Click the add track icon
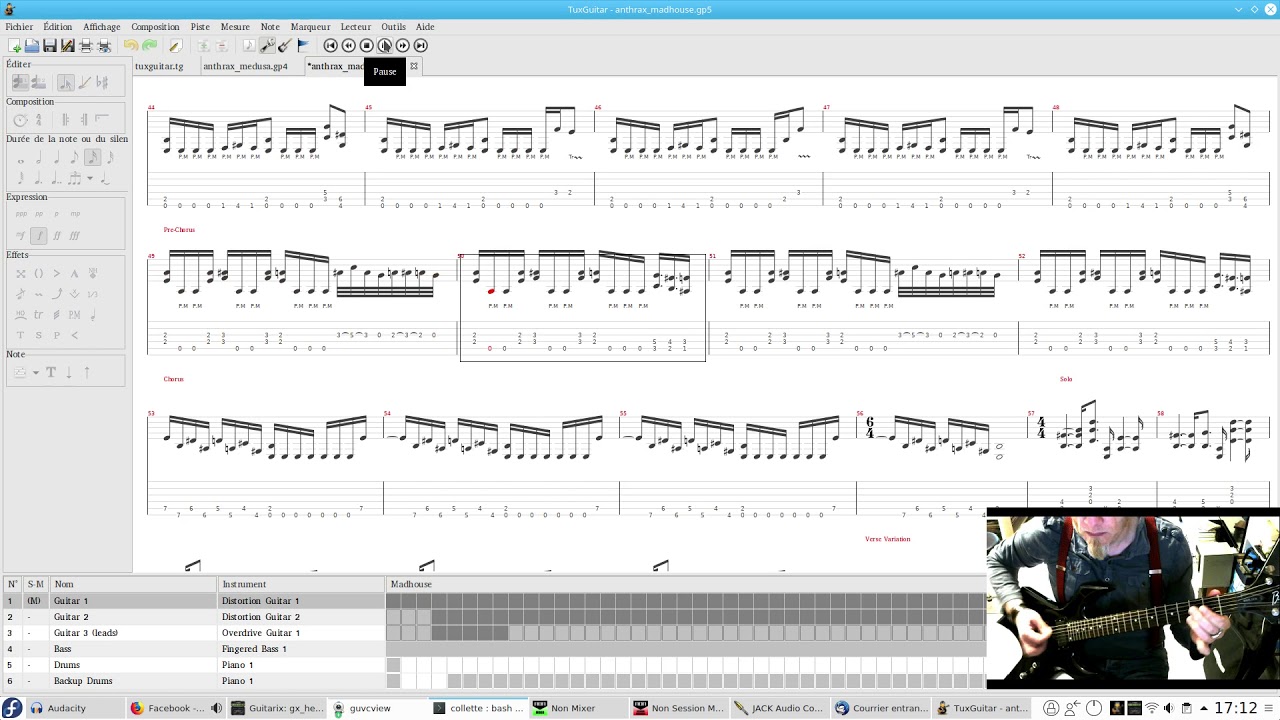This screenshot has height=720, width=1280. 203,45
